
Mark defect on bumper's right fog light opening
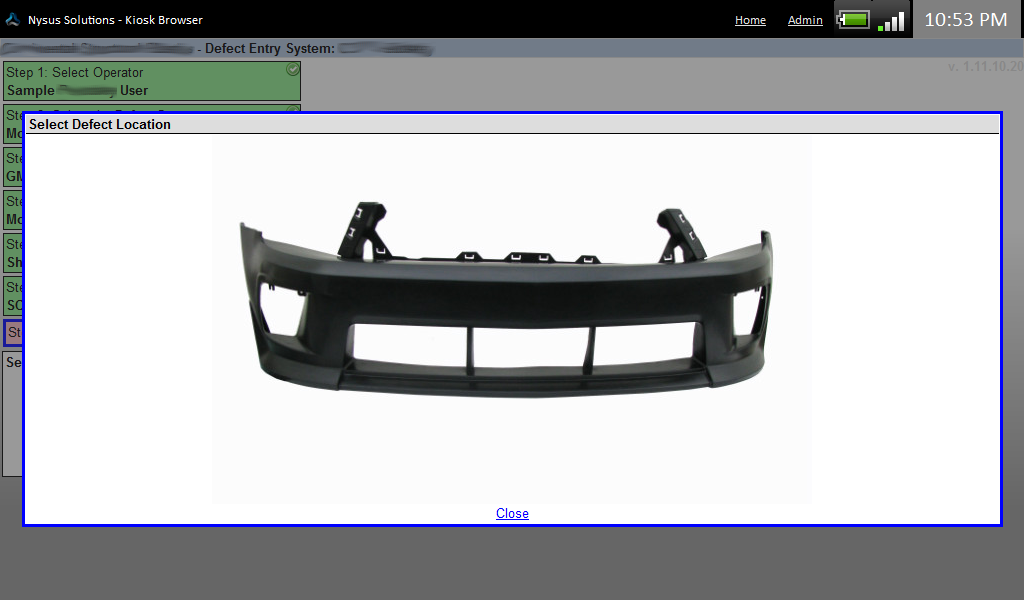(748, 304)
